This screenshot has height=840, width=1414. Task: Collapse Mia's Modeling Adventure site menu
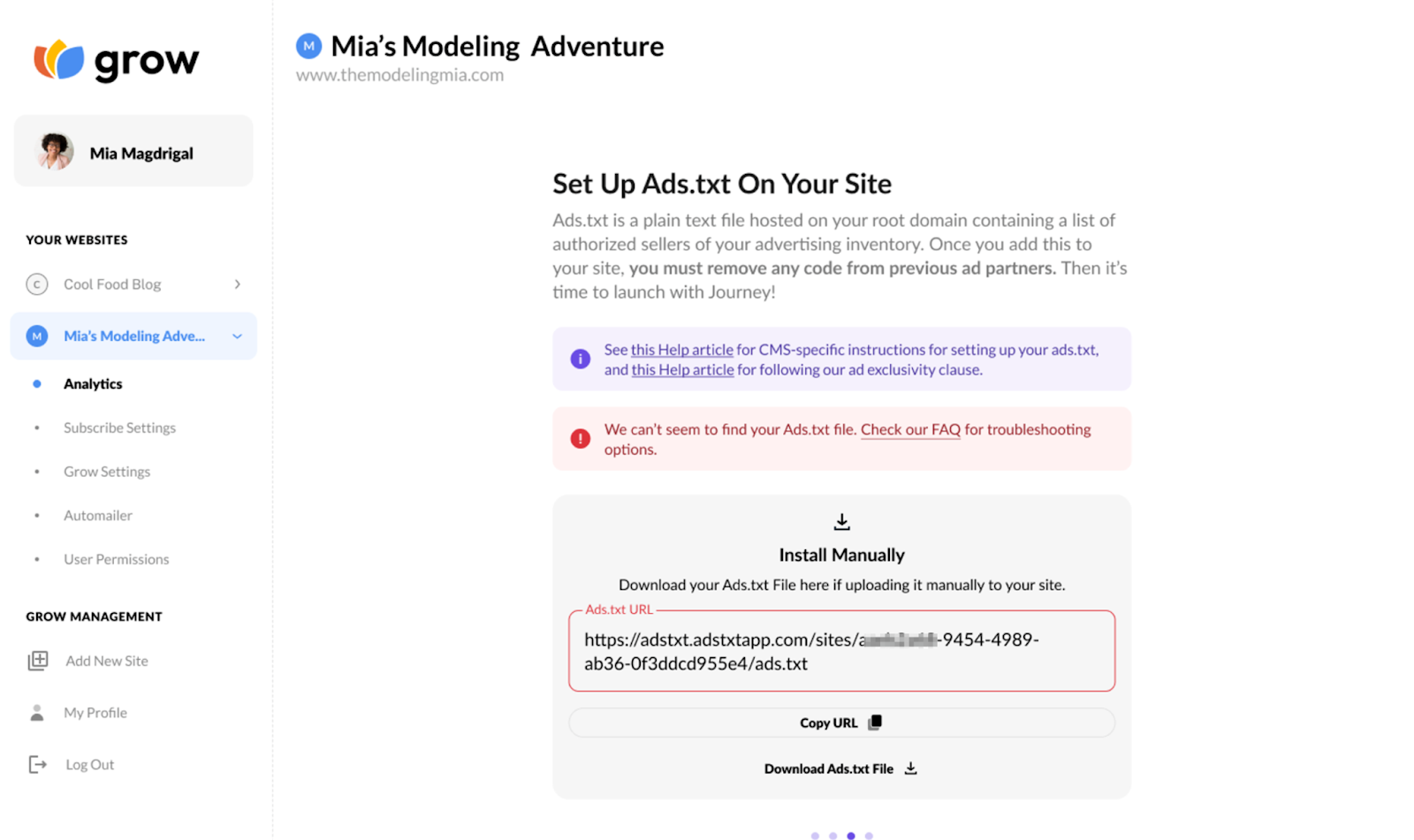click(236, 337)
